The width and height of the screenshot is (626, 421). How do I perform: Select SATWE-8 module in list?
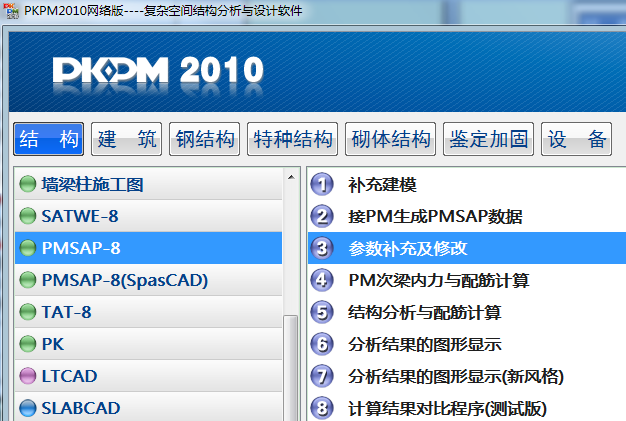tap(149, 216)
